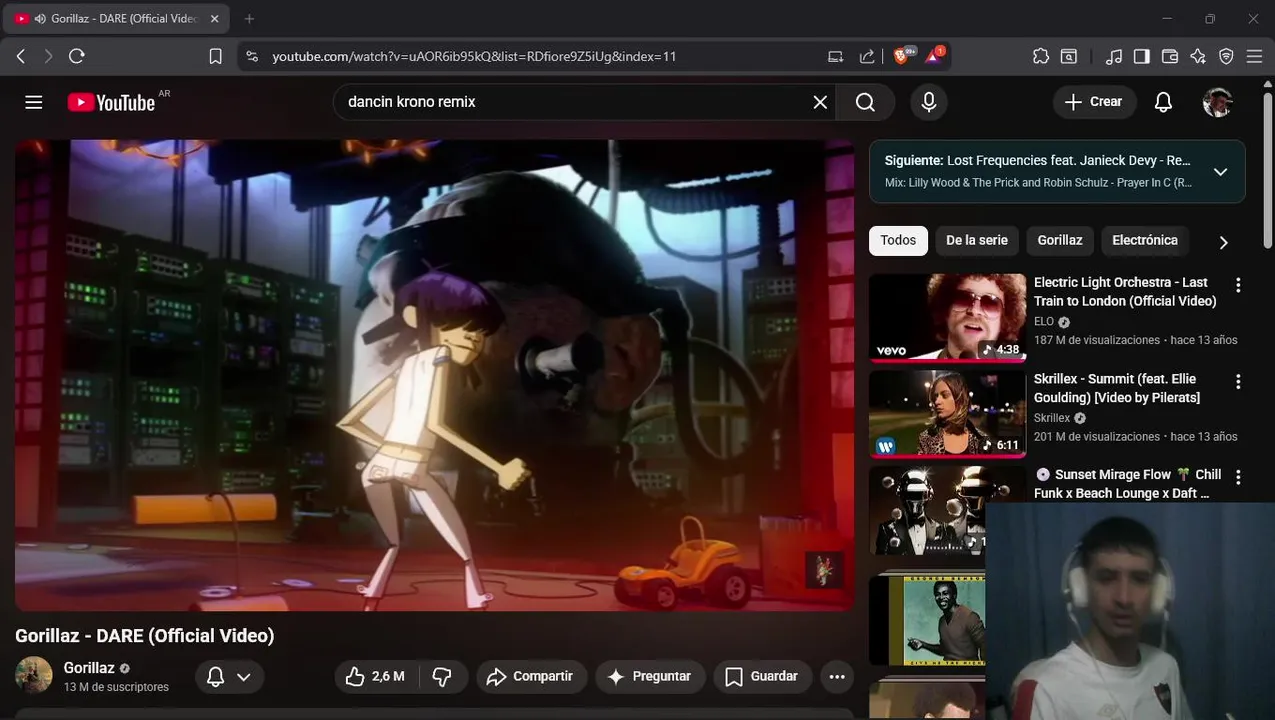Open Brave Rewards triangle icon
Image resolution: width=1275 pixels, height=720 pixels.
point(935,56)
